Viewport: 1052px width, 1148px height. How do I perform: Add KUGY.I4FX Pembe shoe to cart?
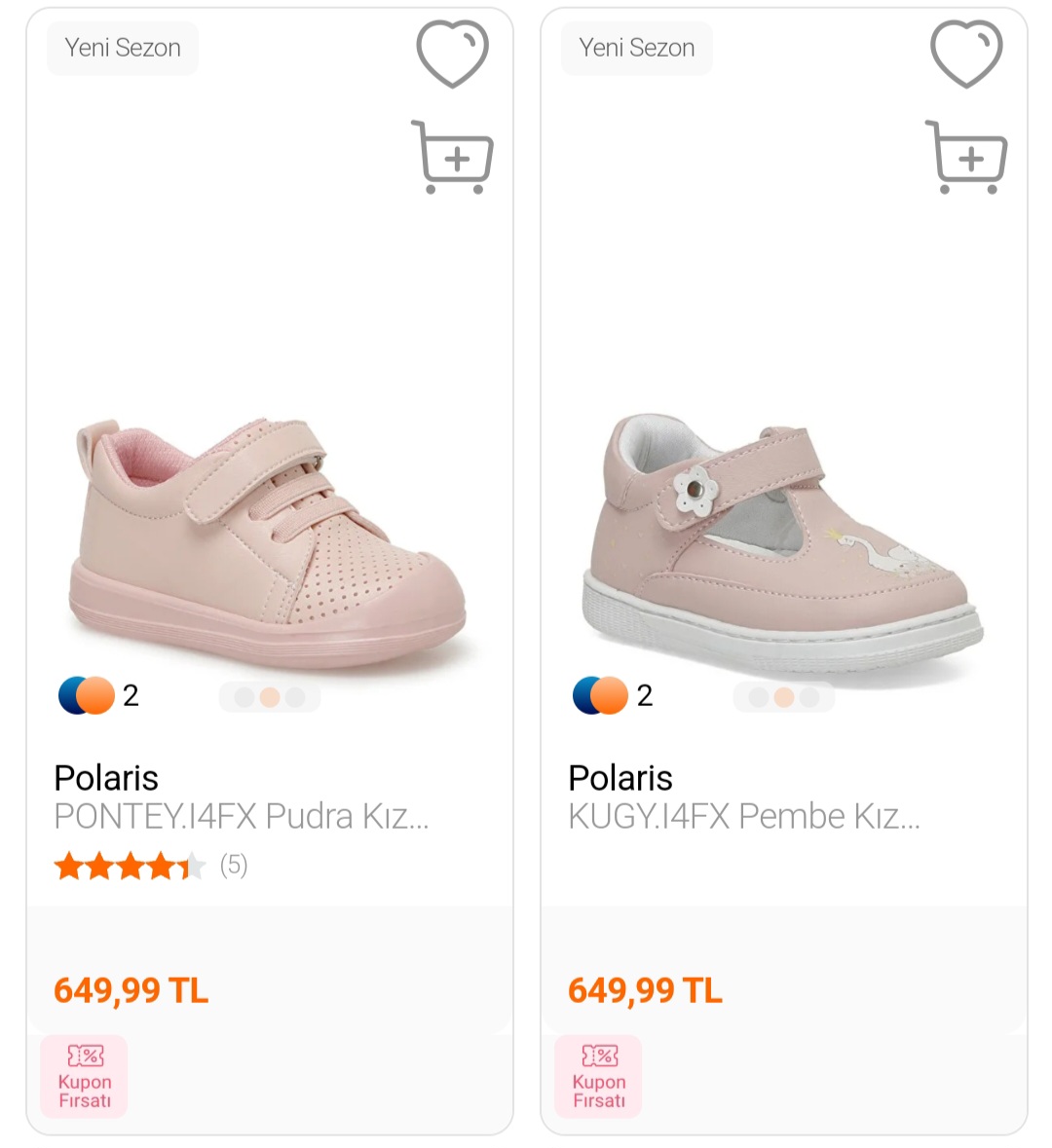pyautogui.click(x=966, y=157)
